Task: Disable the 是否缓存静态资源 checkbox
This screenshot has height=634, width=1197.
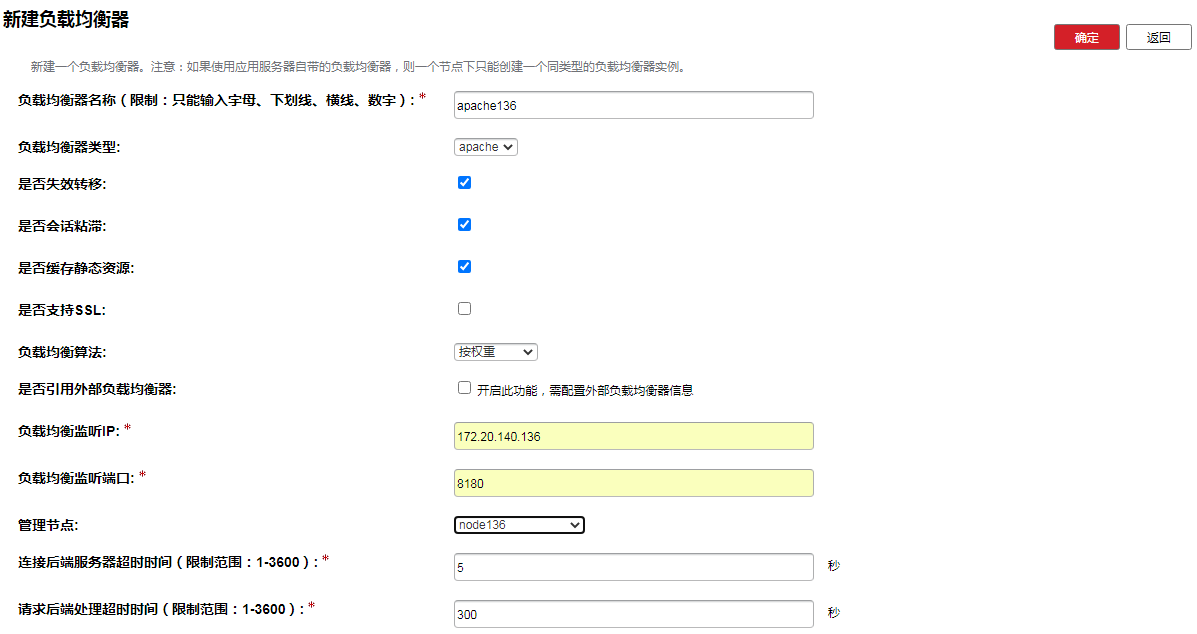Action: pos(464,267)
